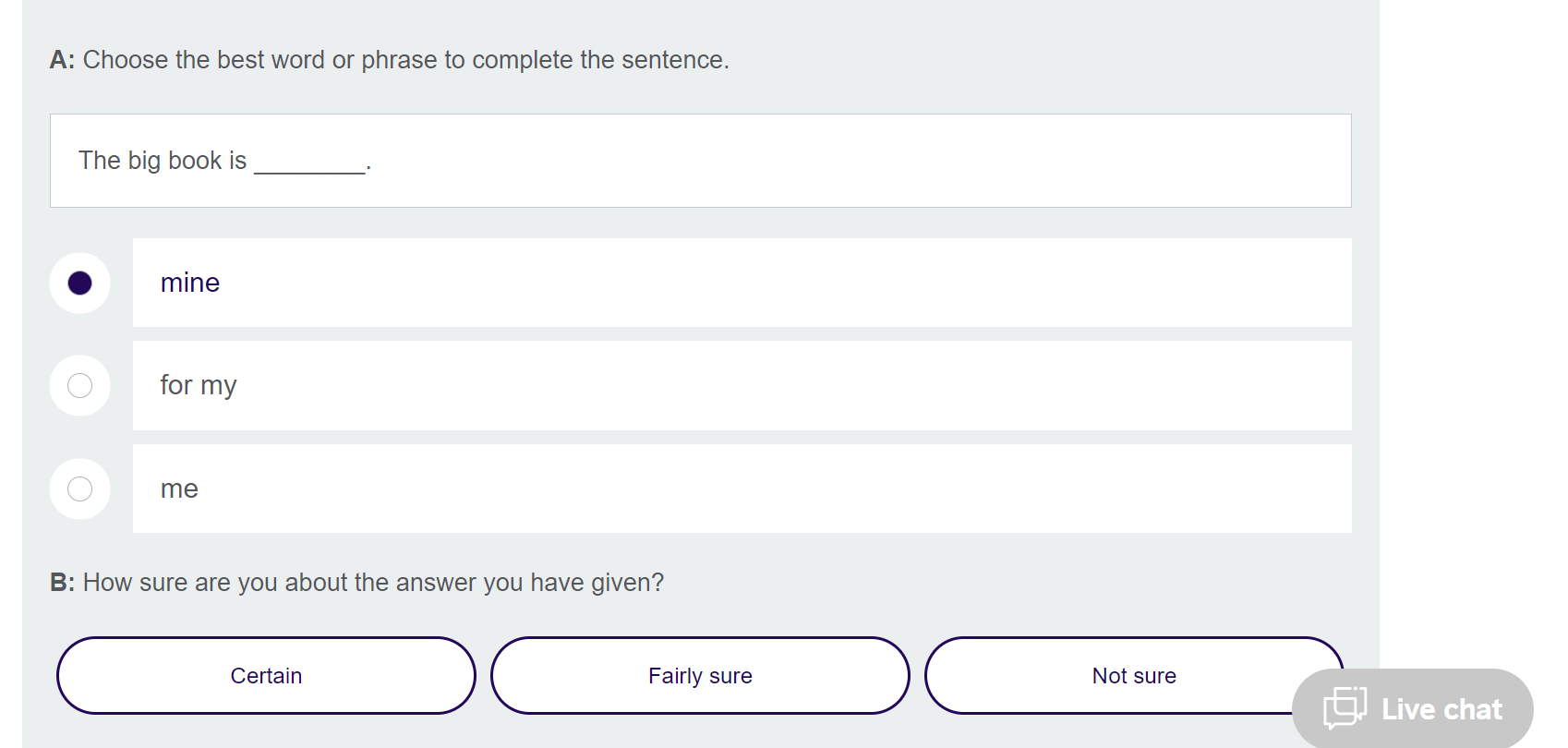This screenshot has height=748, width=1568.
Task: Click the 'me' answer text
Action: click(179, 489)
